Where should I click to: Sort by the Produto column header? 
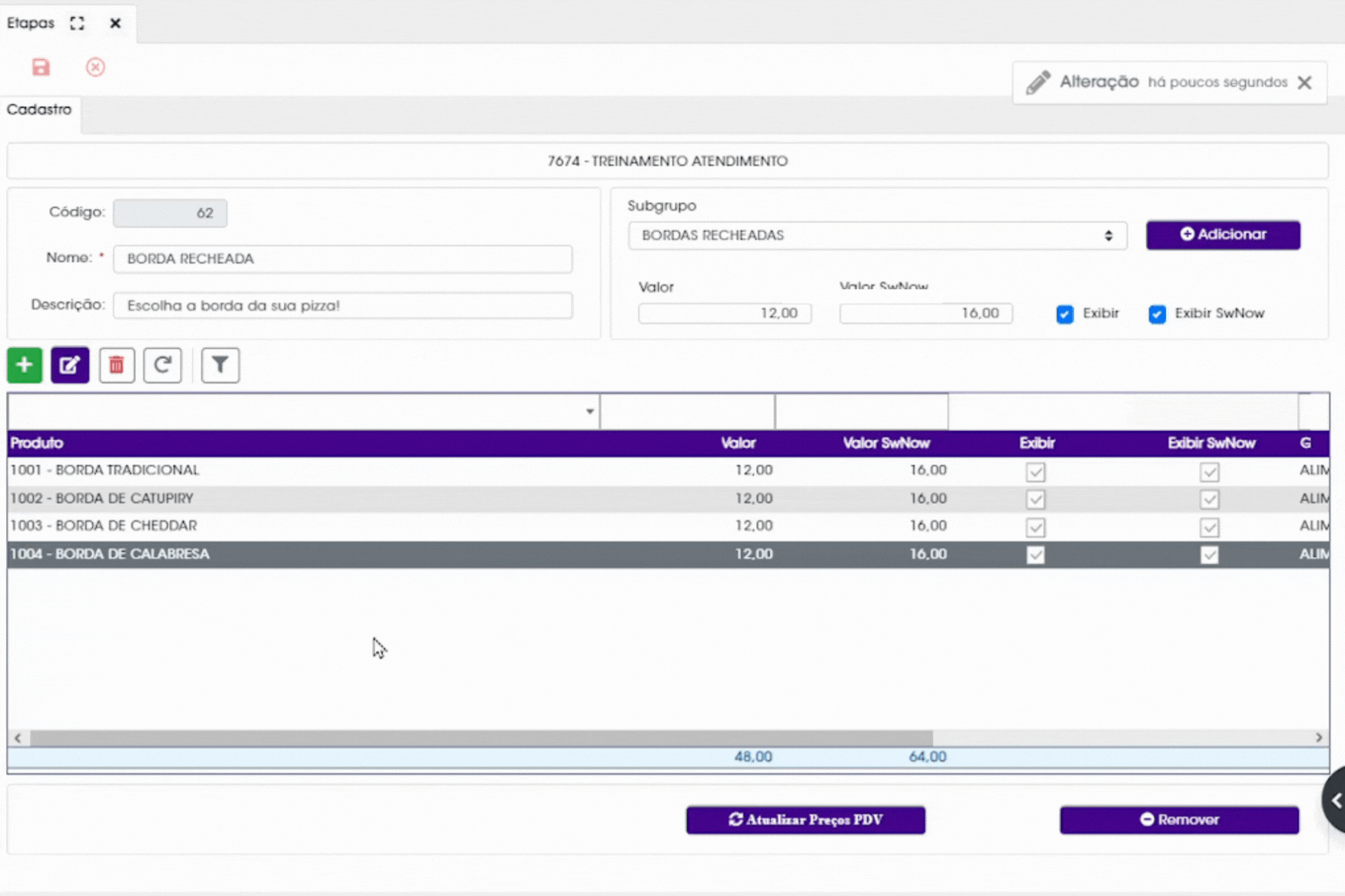click(37, 443)
